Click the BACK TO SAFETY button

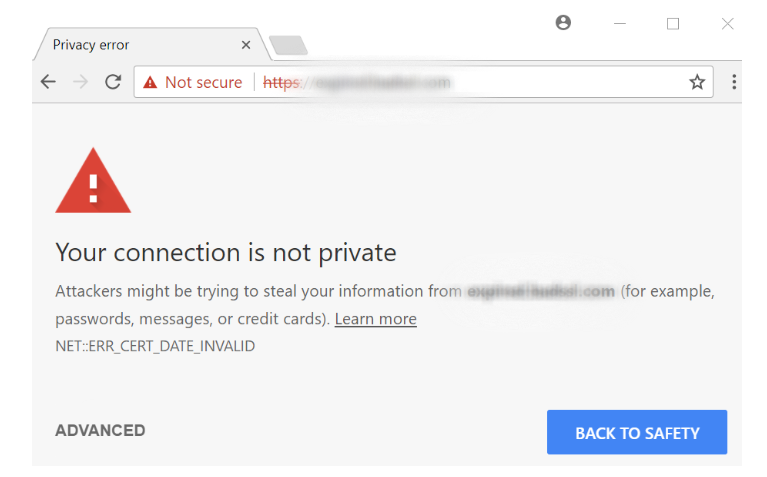(x=637, y=432)
